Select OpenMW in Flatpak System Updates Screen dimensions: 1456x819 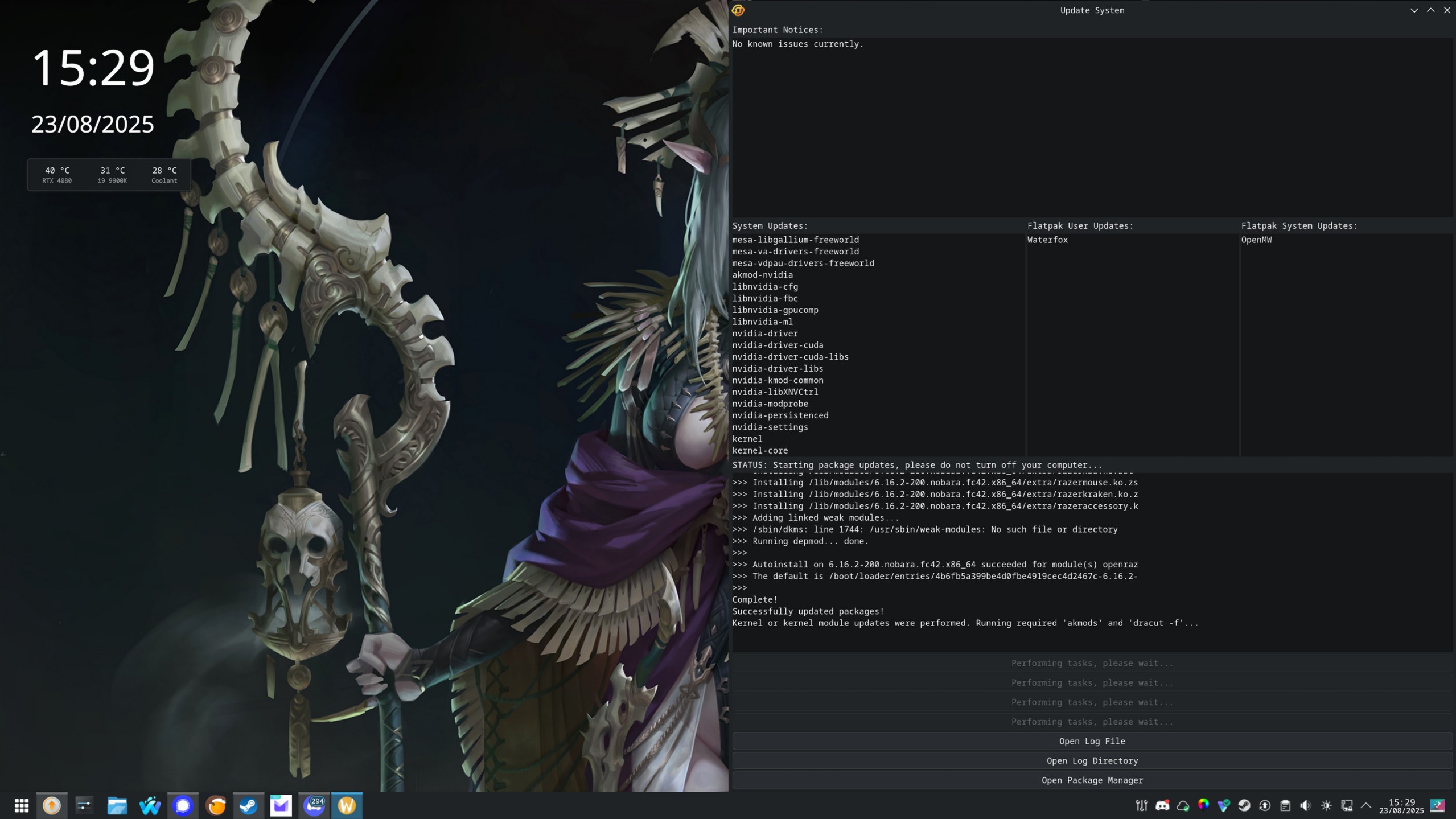(1256, 240)
